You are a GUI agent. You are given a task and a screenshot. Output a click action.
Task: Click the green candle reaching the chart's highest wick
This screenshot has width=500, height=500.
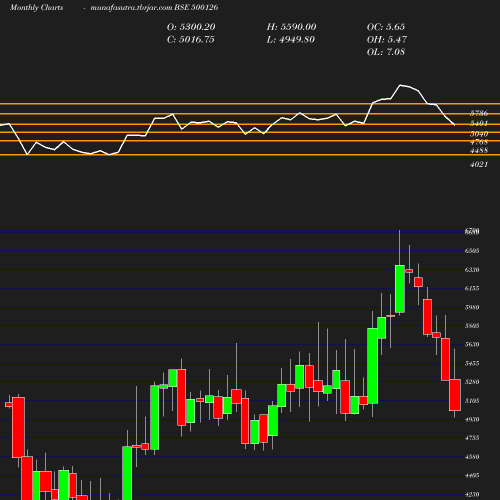click(x=400, y=289)
